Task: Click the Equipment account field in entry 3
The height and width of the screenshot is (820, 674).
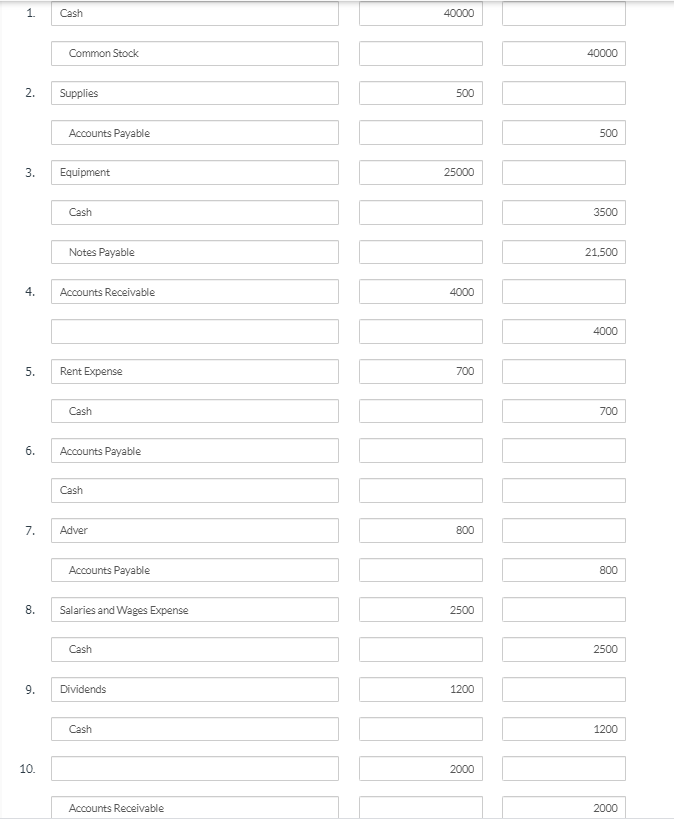Action: coord(196,172)
